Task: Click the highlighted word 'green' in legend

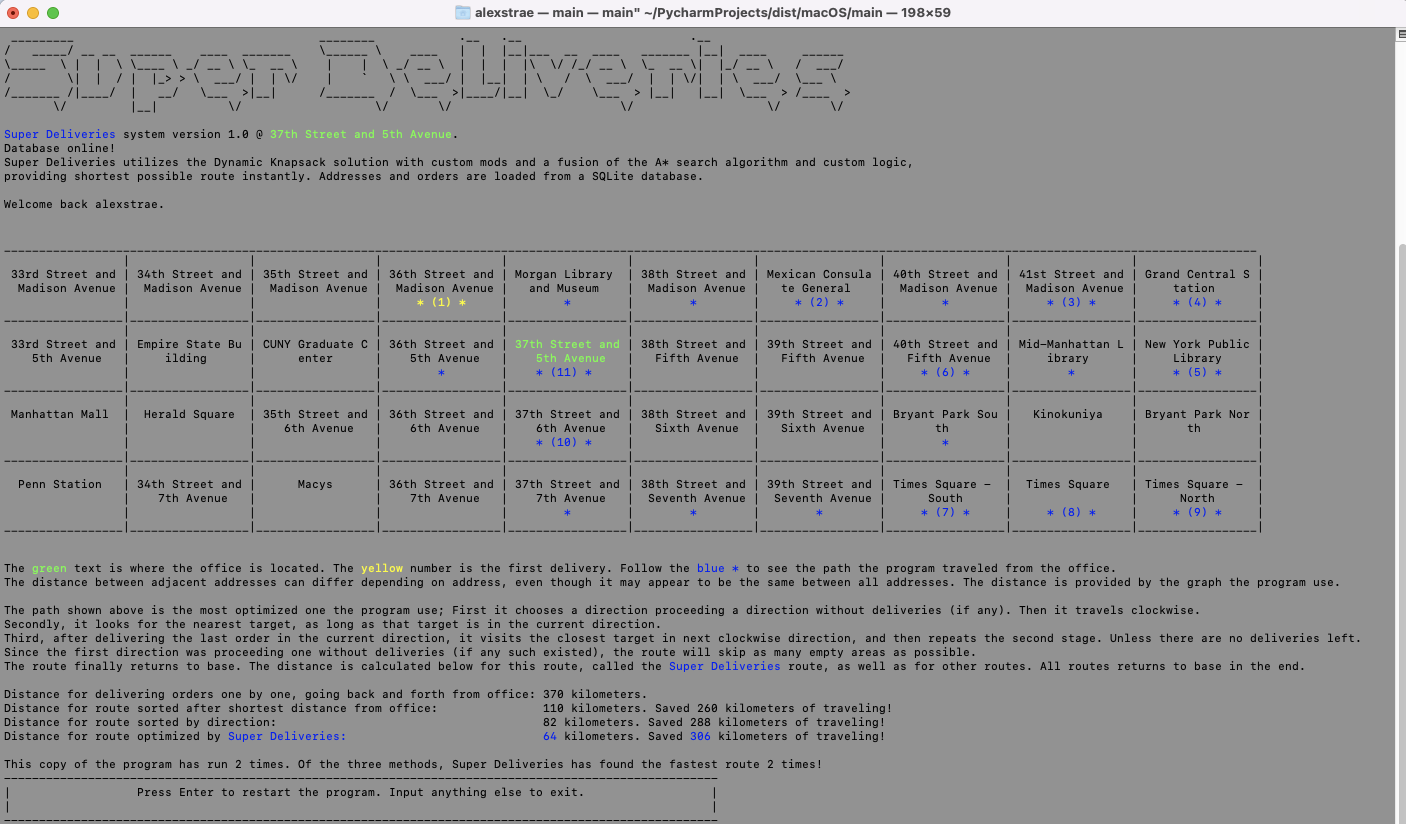Action: click(x=49, y=568)
